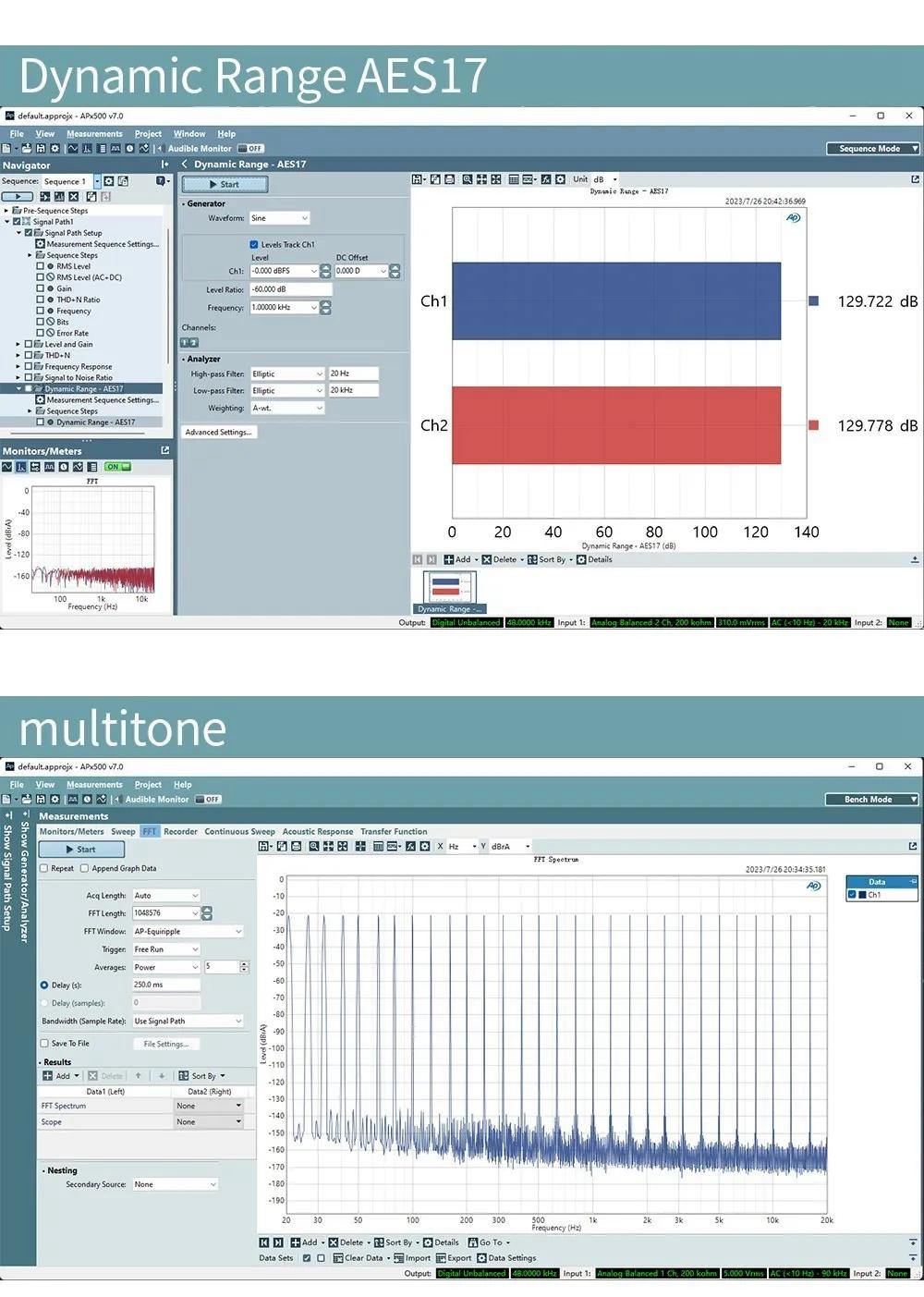The width and height of the screenshot is (924, 1297).
Task: Open Advanced Settings in the Analyzer section
Action: click(219, 433)
